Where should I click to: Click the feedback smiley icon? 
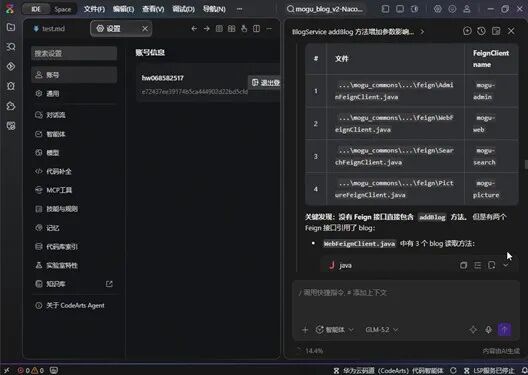coord(452,9)
